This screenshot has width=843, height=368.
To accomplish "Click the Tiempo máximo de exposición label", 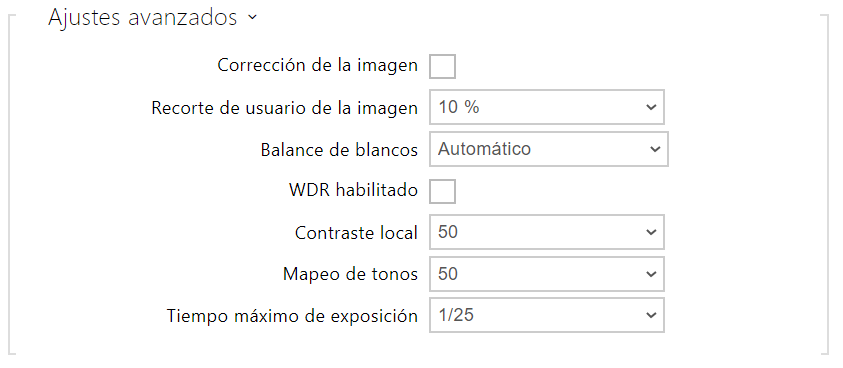I will 292,316.
